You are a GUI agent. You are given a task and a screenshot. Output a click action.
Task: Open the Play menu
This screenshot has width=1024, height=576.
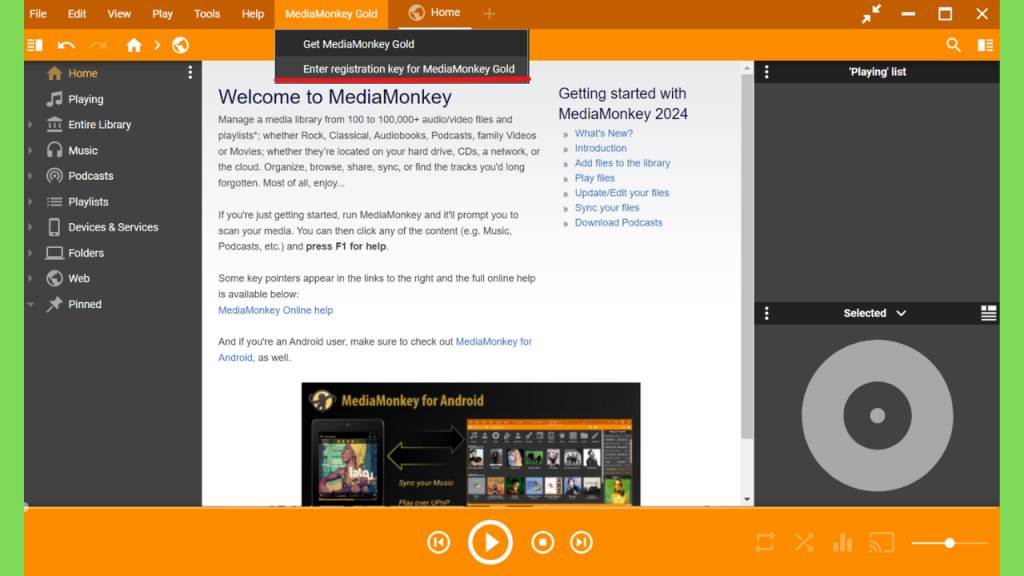163,14
